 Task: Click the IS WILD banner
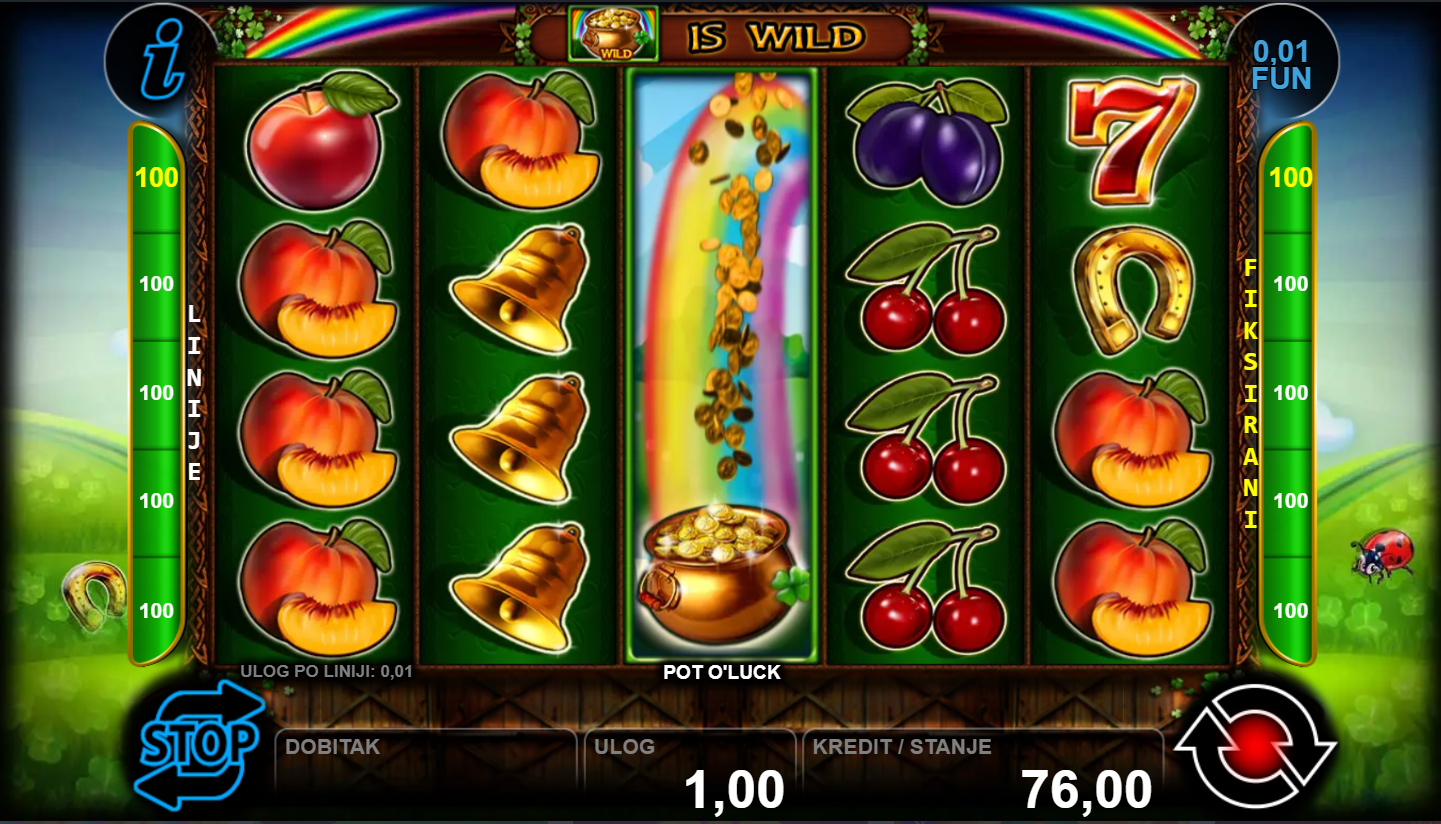720,35
